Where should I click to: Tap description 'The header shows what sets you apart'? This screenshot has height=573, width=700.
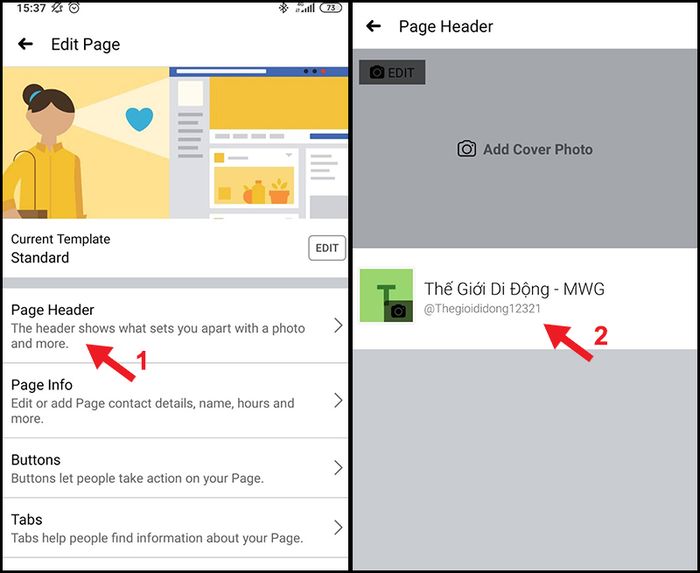click(x=158, y=336)
